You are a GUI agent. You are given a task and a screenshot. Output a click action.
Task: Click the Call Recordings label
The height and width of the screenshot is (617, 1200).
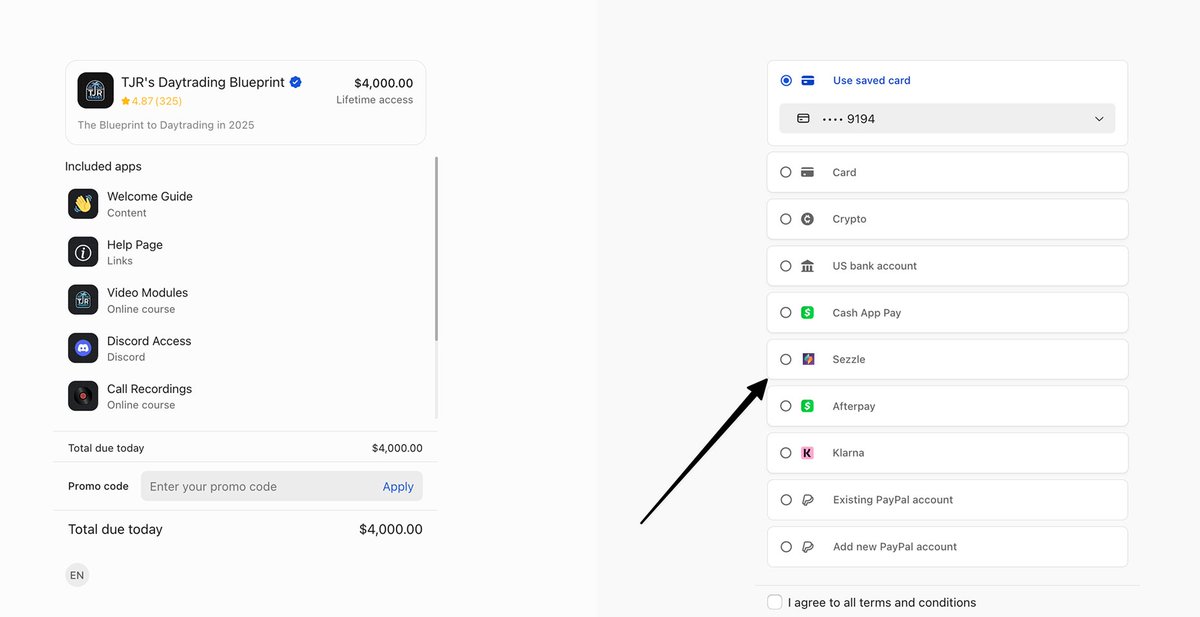(150, 389)
